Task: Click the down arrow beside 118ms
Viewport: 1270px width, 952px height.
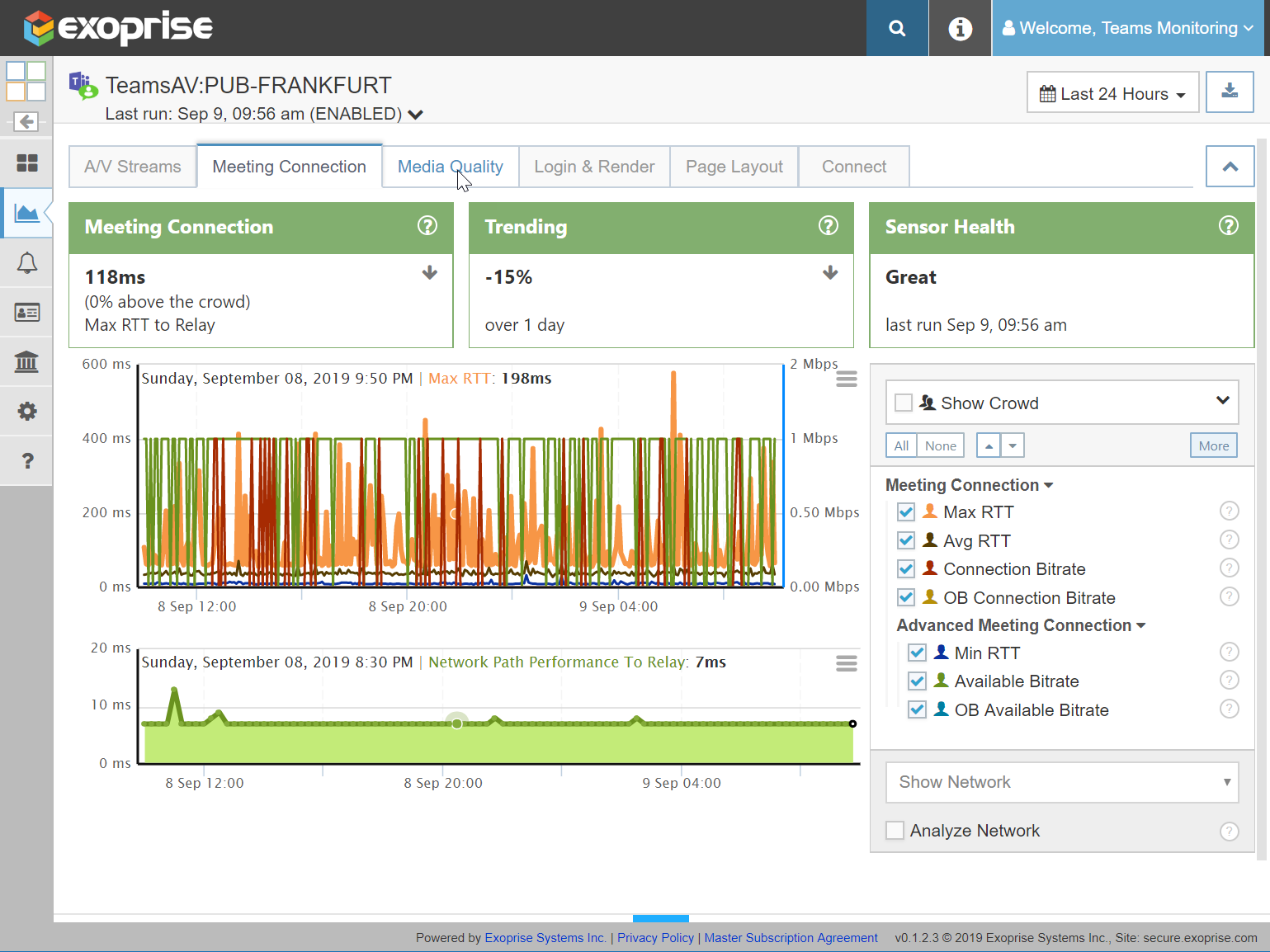Action: pos(430,273)
